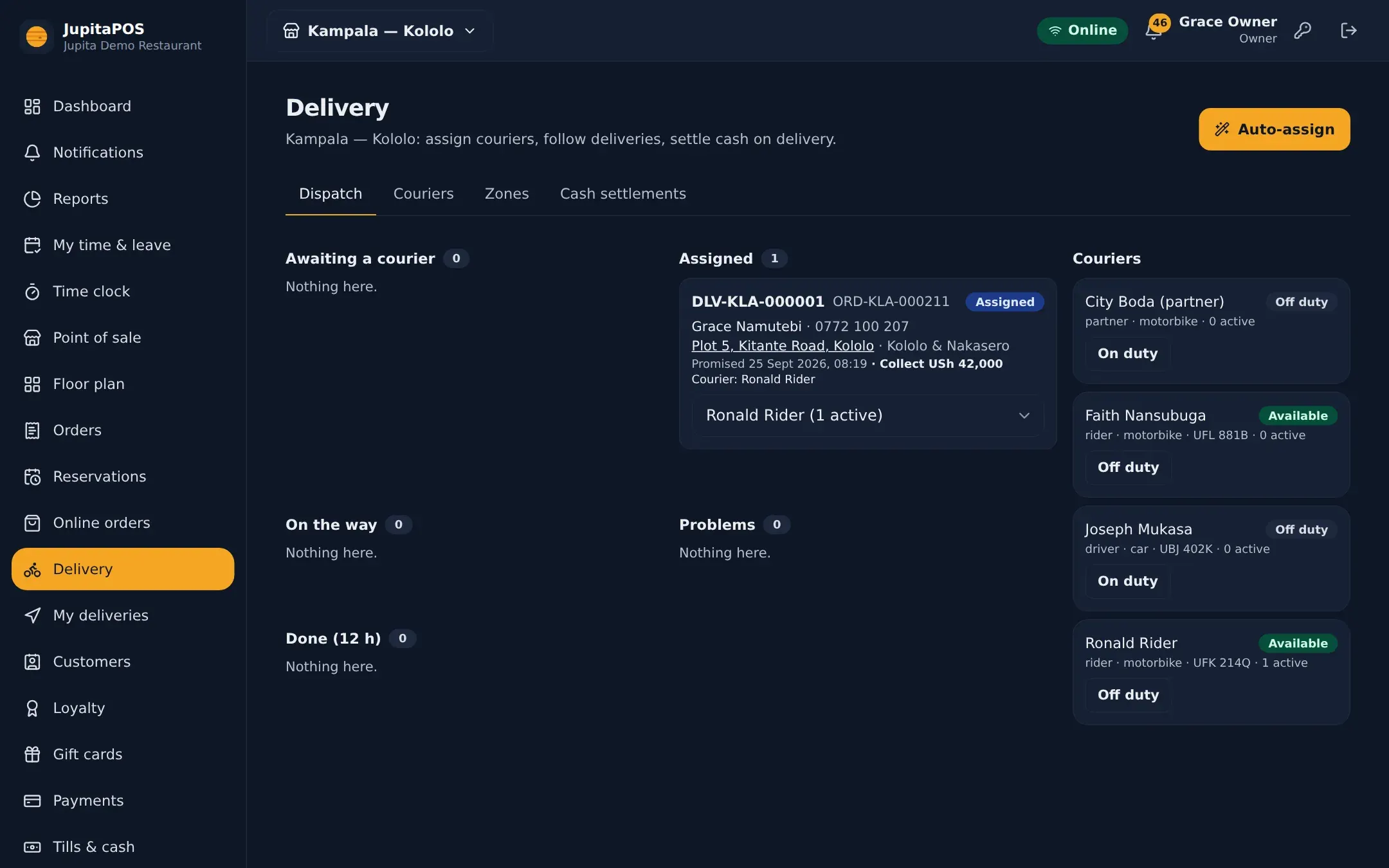Screen dimensions: 1389x868
Task: Open the Delivery sidebar menu item
Action: [x=123, y=569]
